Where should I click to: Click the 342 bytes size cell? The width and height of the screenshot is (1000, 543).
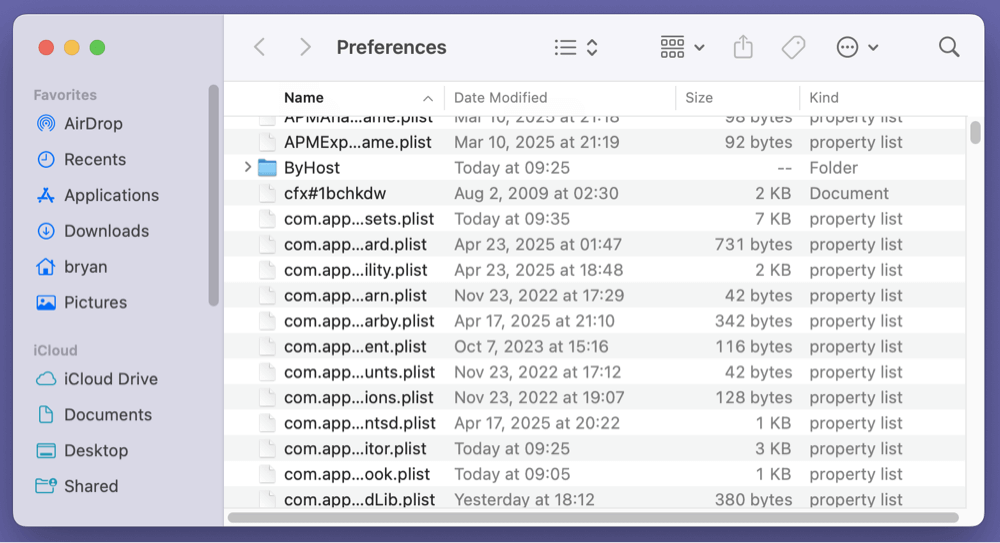pyautogui.click(x=753, y=321)
